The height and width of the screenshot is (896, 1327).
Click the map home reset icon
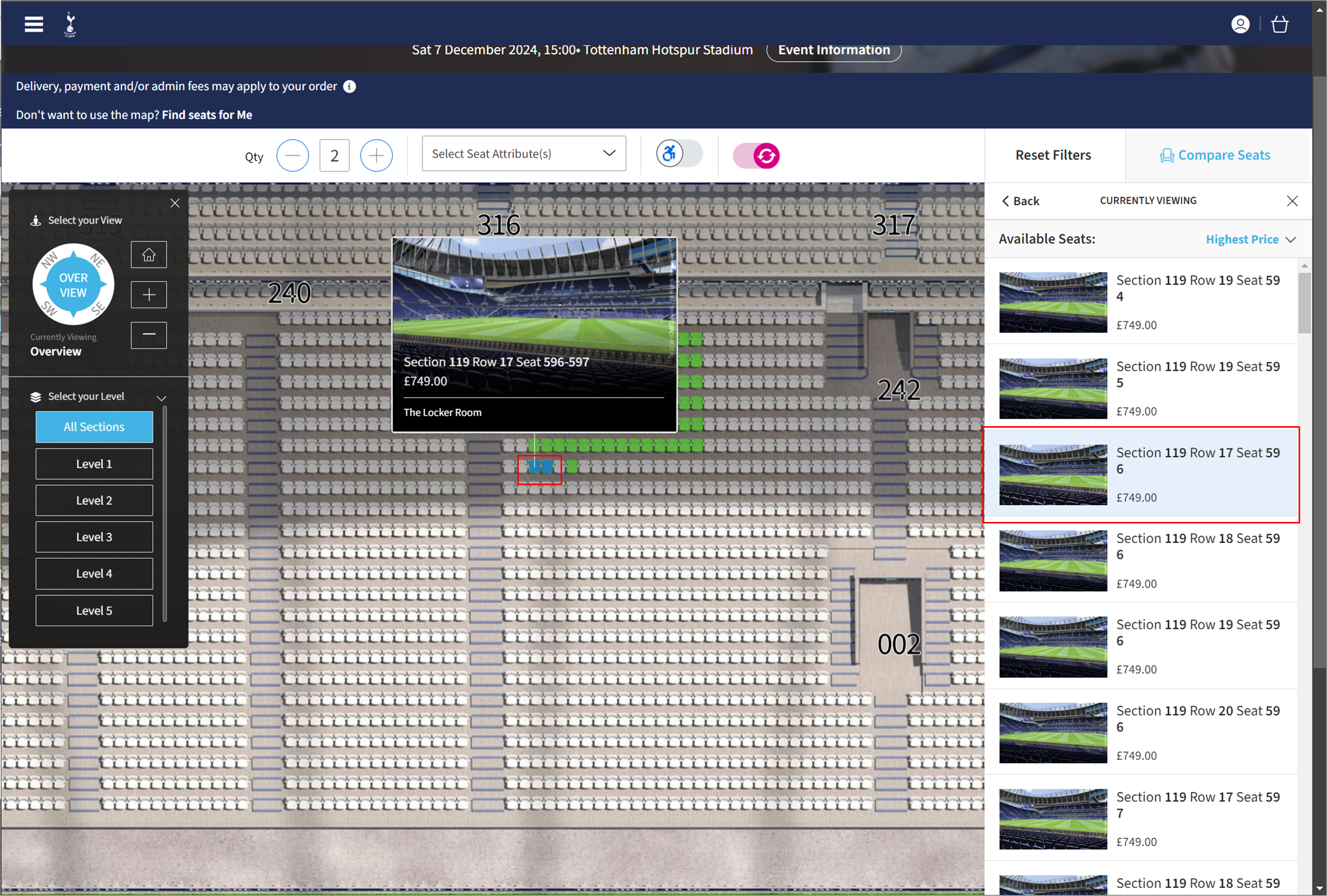pyautogui.click(x=148, y=254)
